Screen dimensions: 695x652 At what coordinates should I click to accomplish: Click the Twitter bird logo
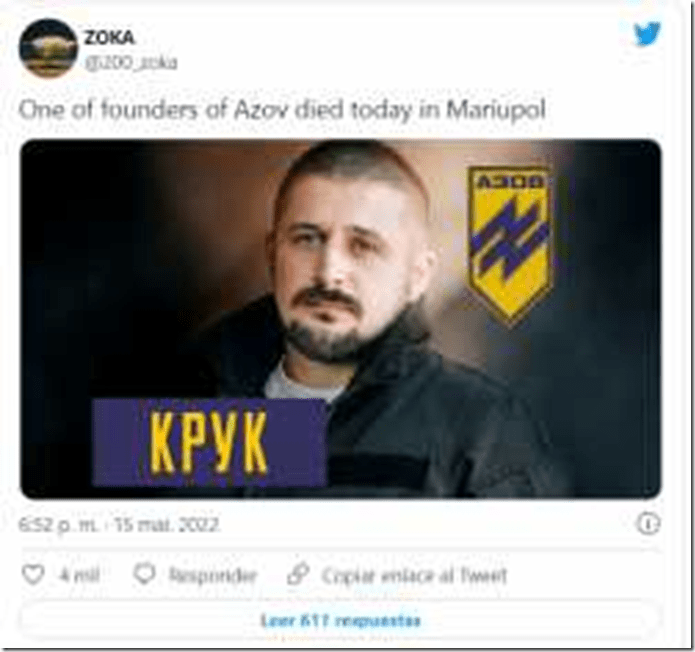tap(647, 34)
